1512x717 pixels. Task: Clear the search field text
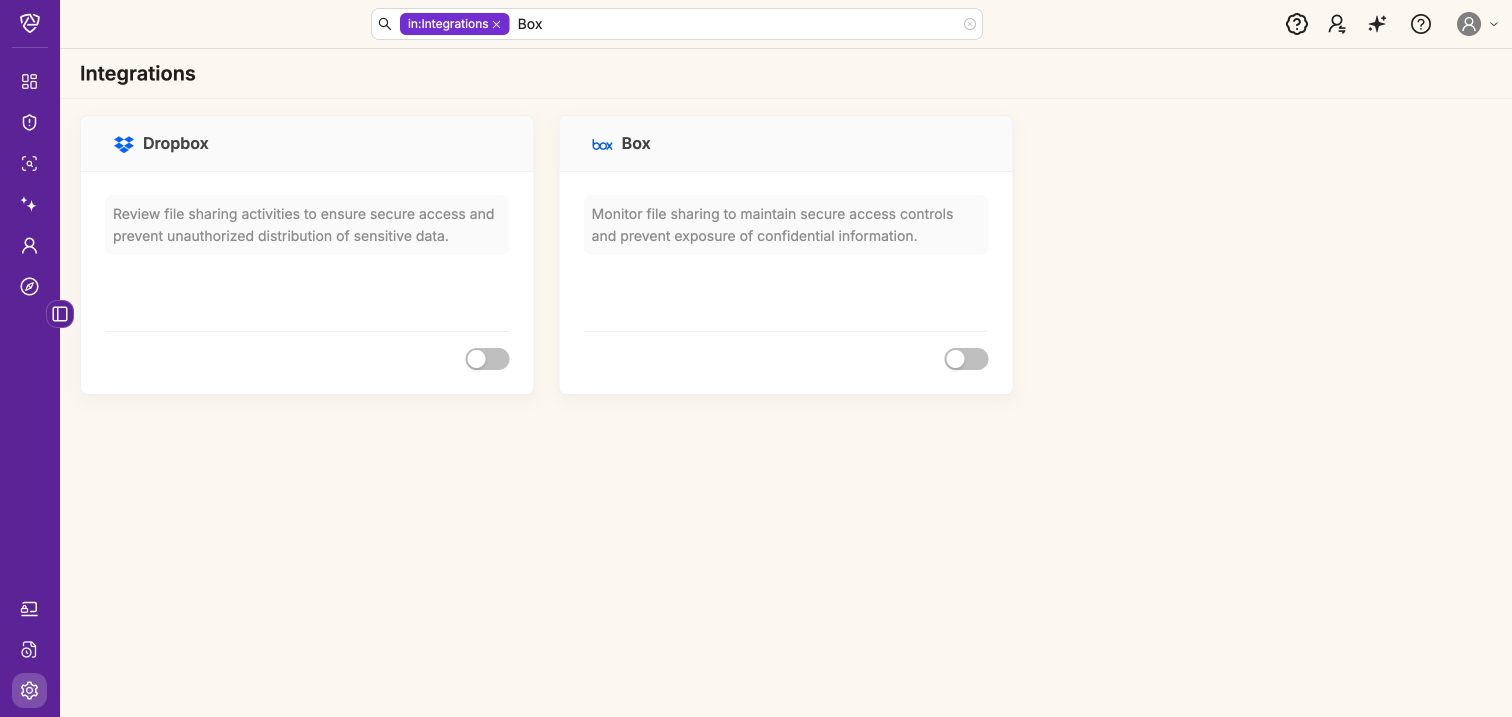tap(969, 25)
